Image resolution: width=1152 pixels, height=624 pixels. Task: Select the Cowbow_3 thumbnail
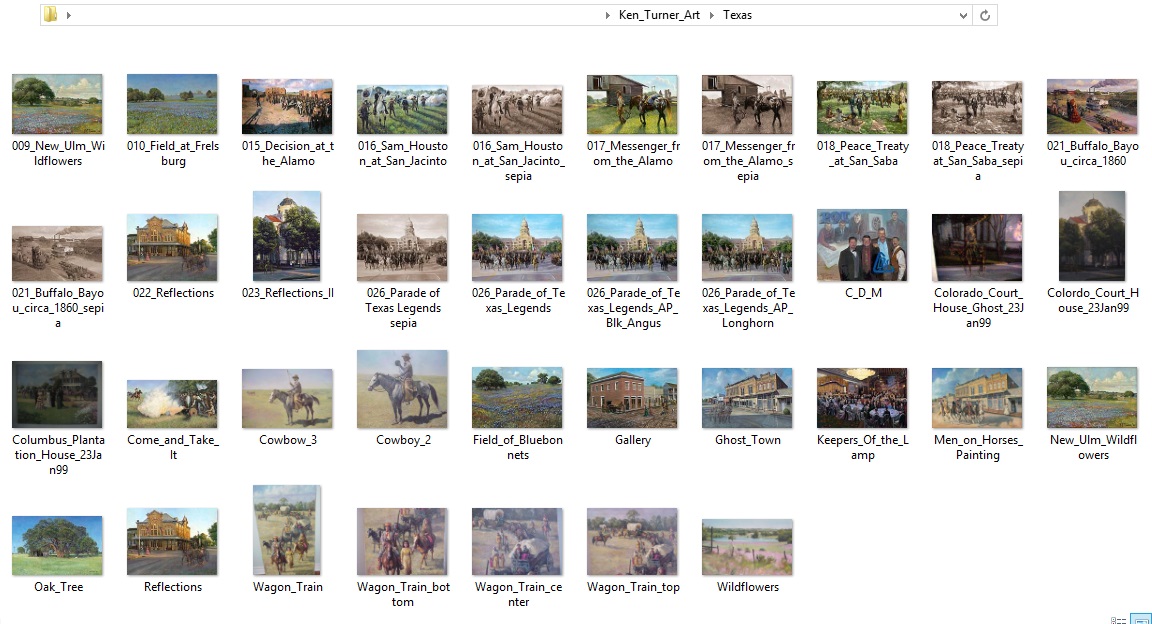click(287, 398)
